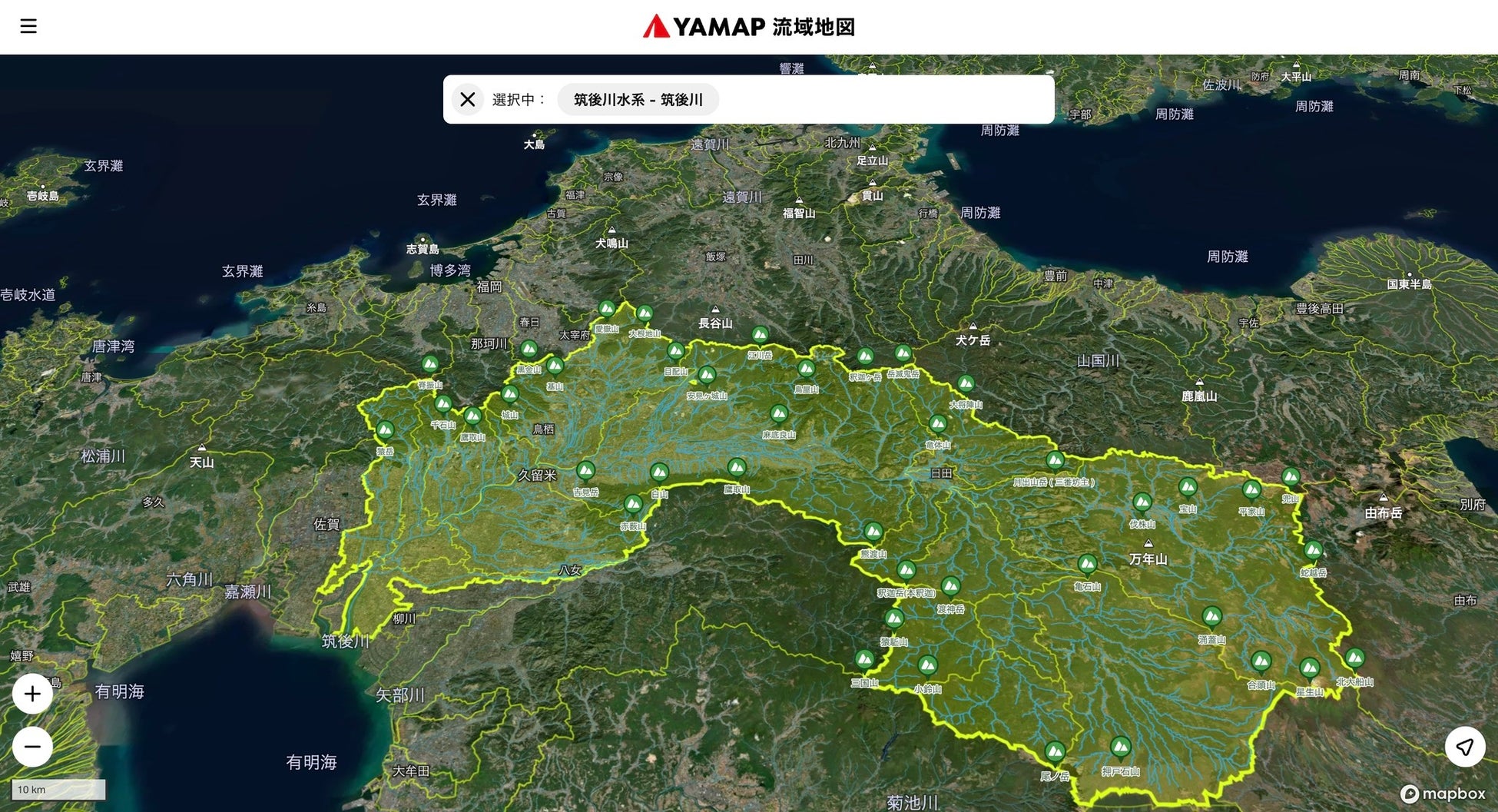The height and width of the screenshot is (812, 1498).
Task: Select the 吉見岳 mountain marker
Action: [x=586, y=471]
